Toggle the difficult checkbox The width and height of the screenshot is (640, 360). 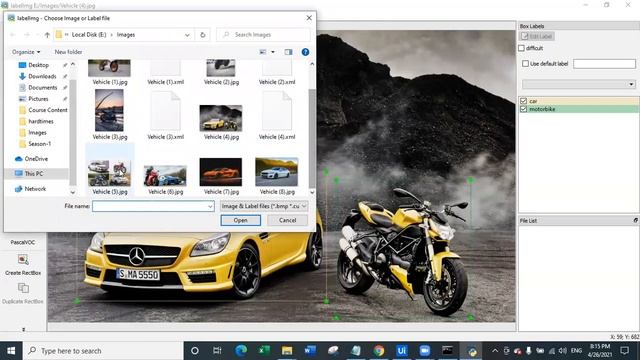point(522,48)
